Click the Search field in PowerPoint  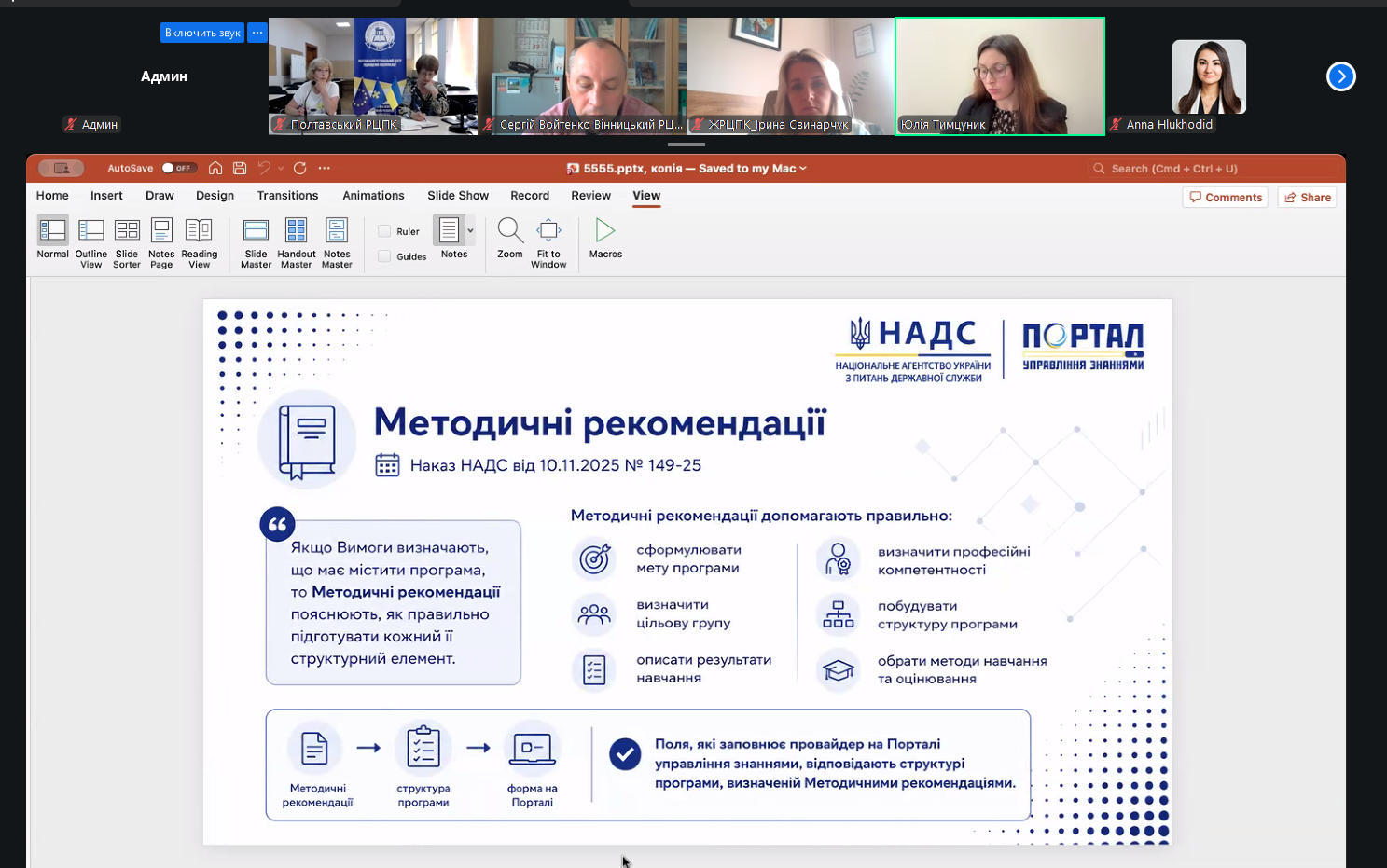1213,169
